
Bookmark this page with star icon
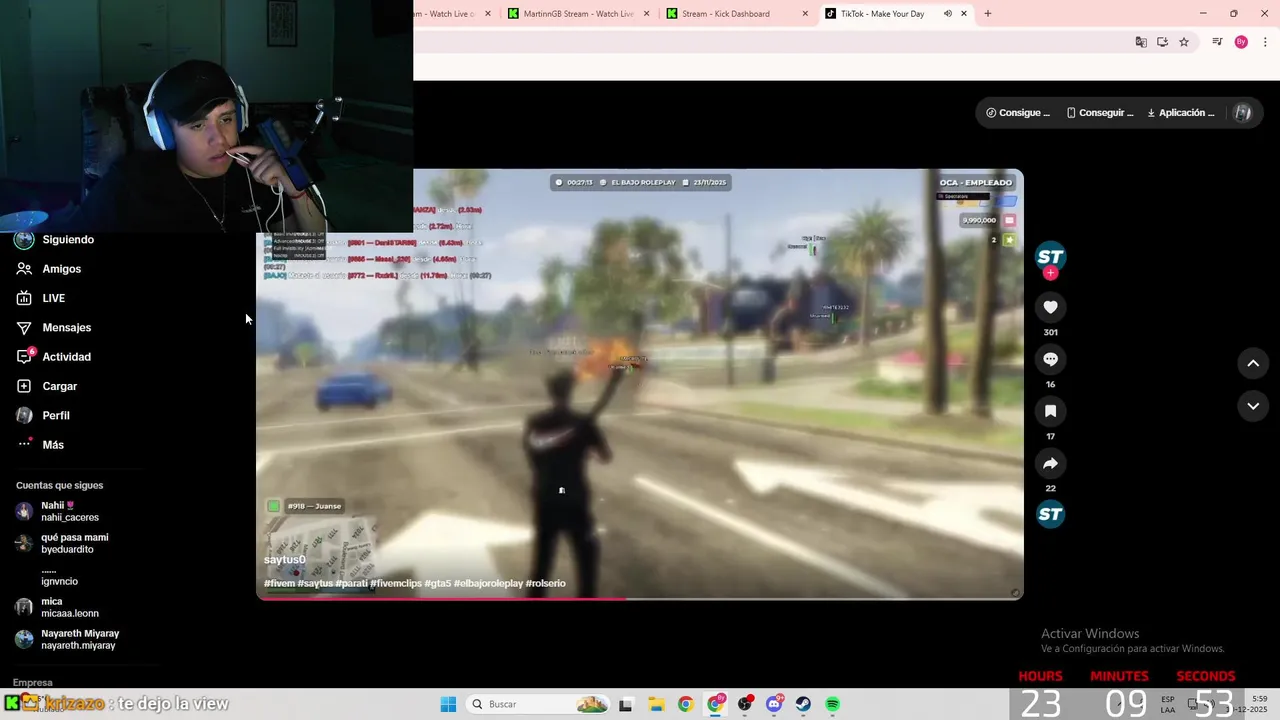tap(1184, 42)
